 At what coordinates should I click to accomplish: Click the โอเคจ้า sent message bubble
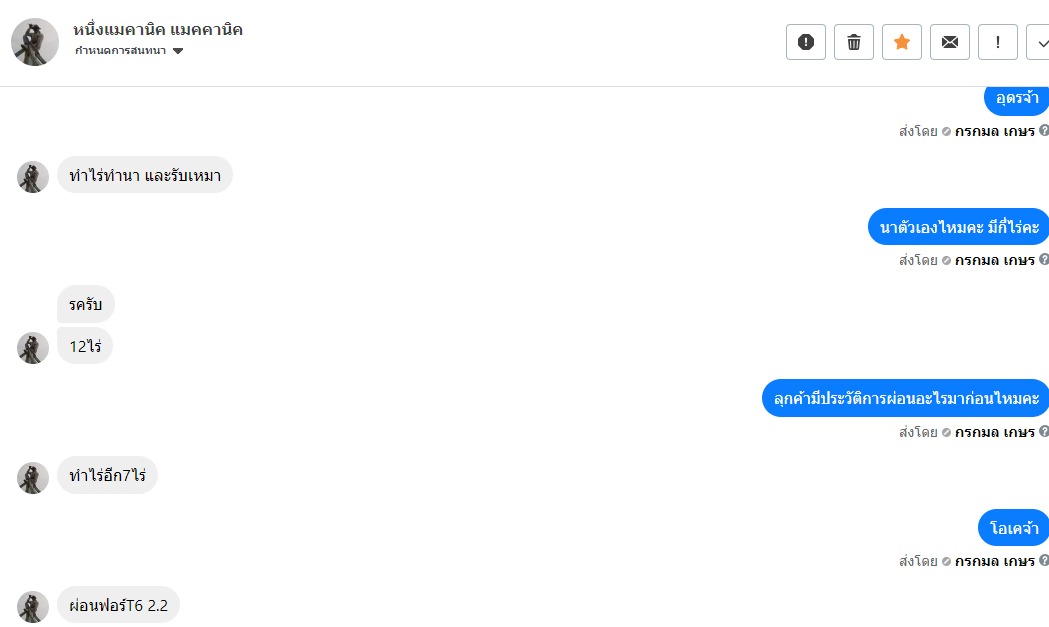pos(1013,528)
